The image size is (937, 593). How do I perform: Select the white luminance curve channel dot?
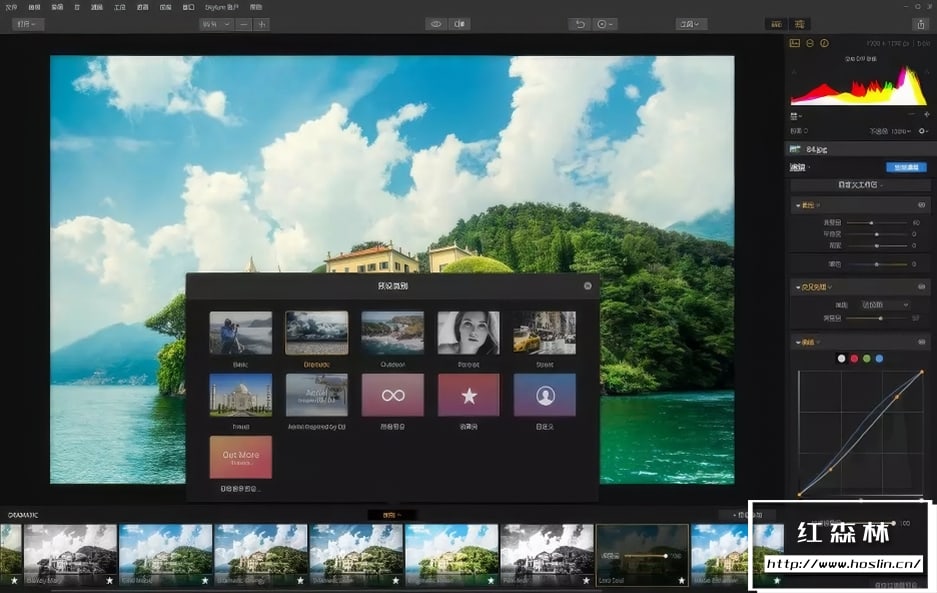(841, 359)
